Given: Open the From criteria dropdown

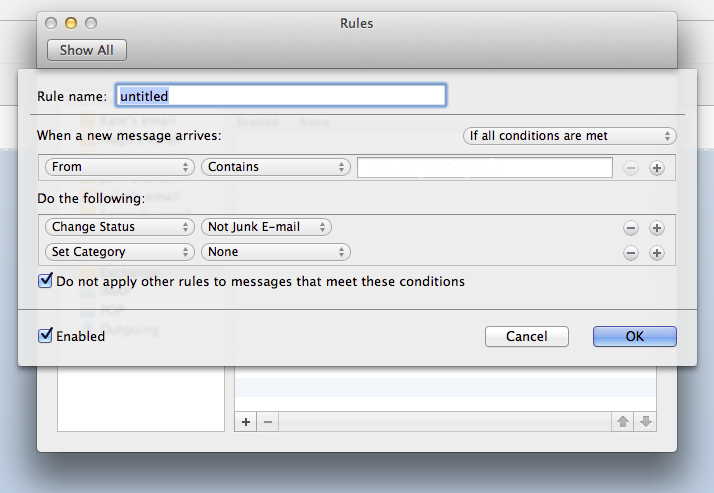Looking at the screenshot, I should [x=120, y=167].
